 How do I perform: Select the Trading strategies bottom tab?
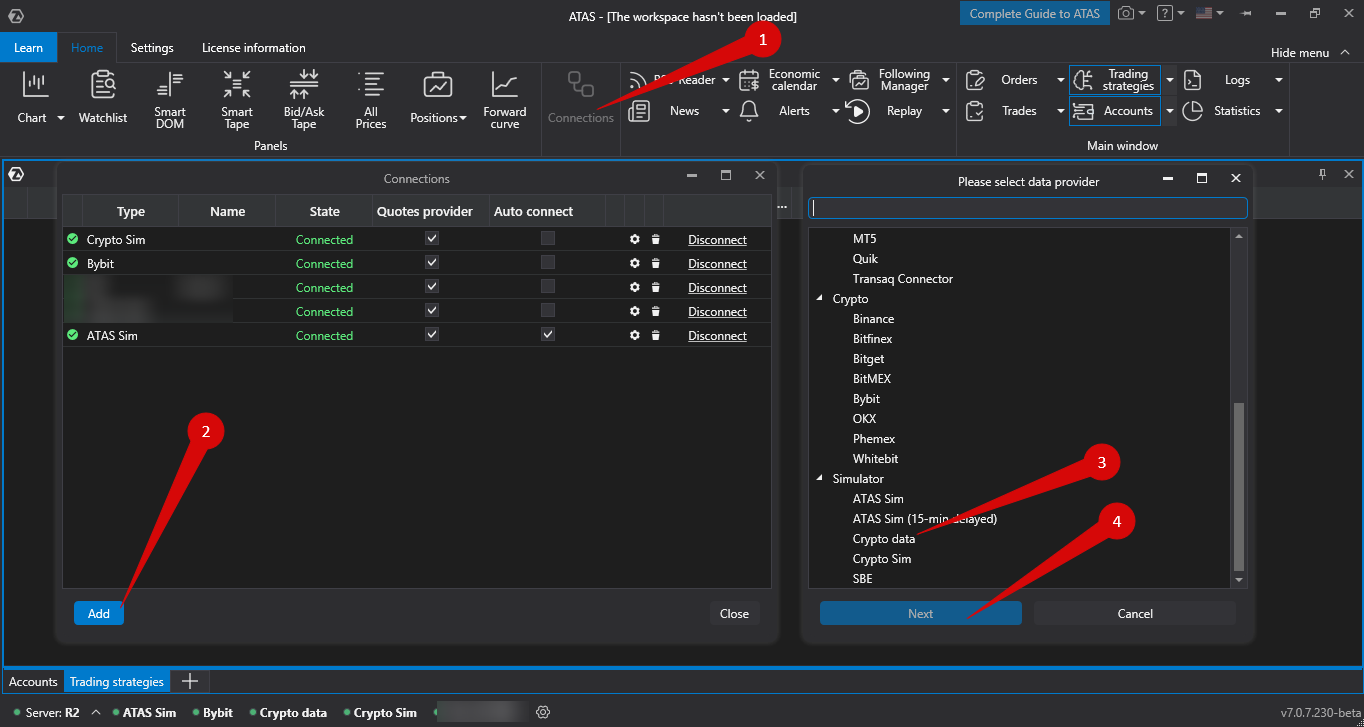coord(117,682)
